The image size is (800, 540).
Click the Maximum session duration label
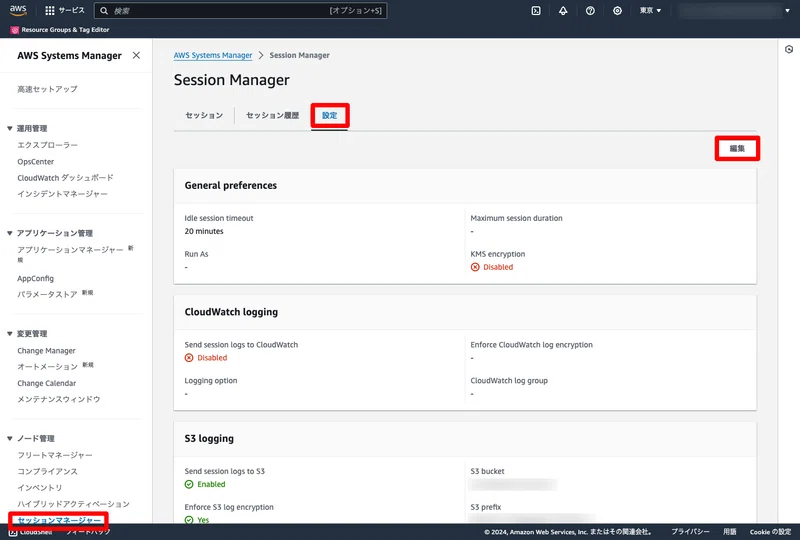516,218
